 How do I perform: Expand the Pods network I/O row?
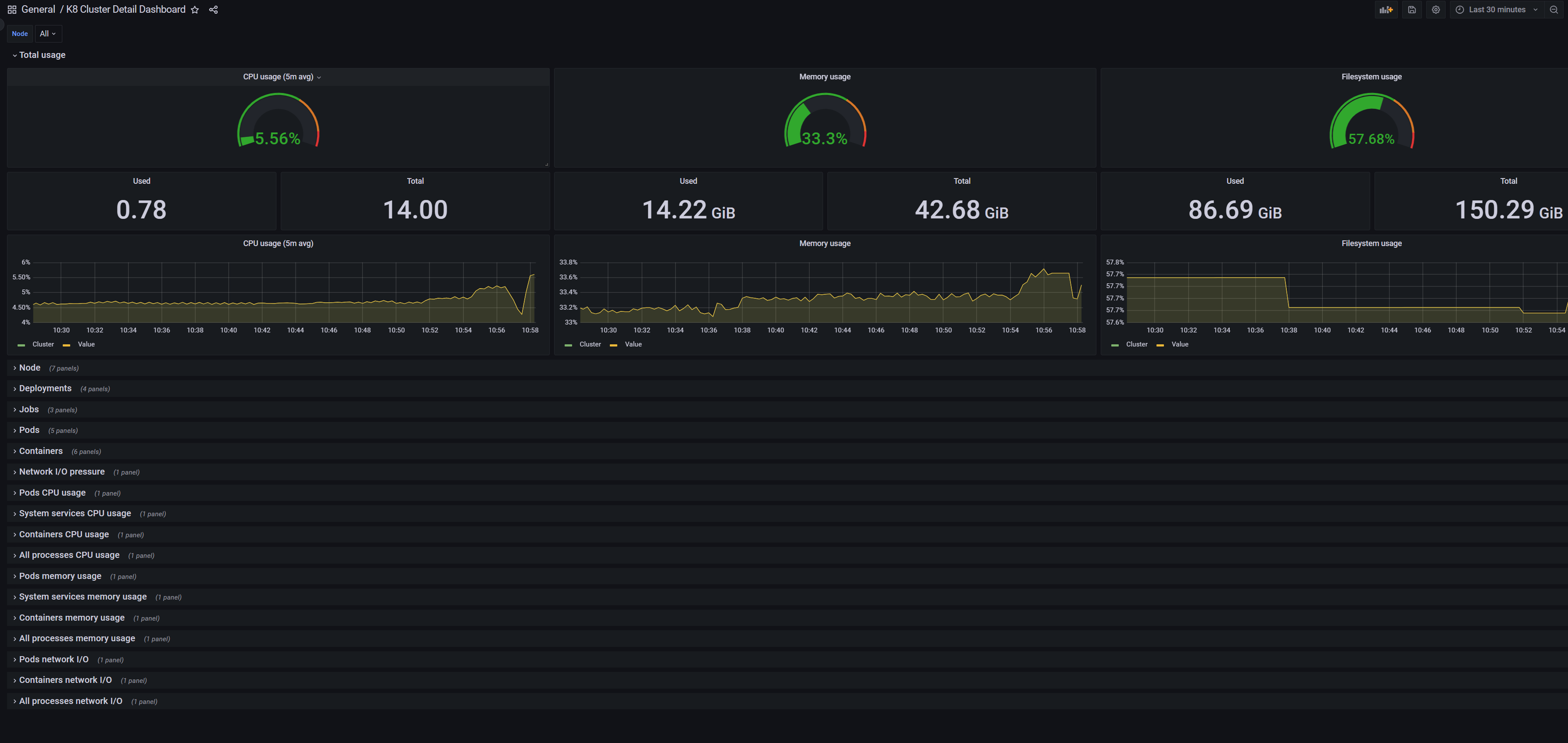point(54,660)
